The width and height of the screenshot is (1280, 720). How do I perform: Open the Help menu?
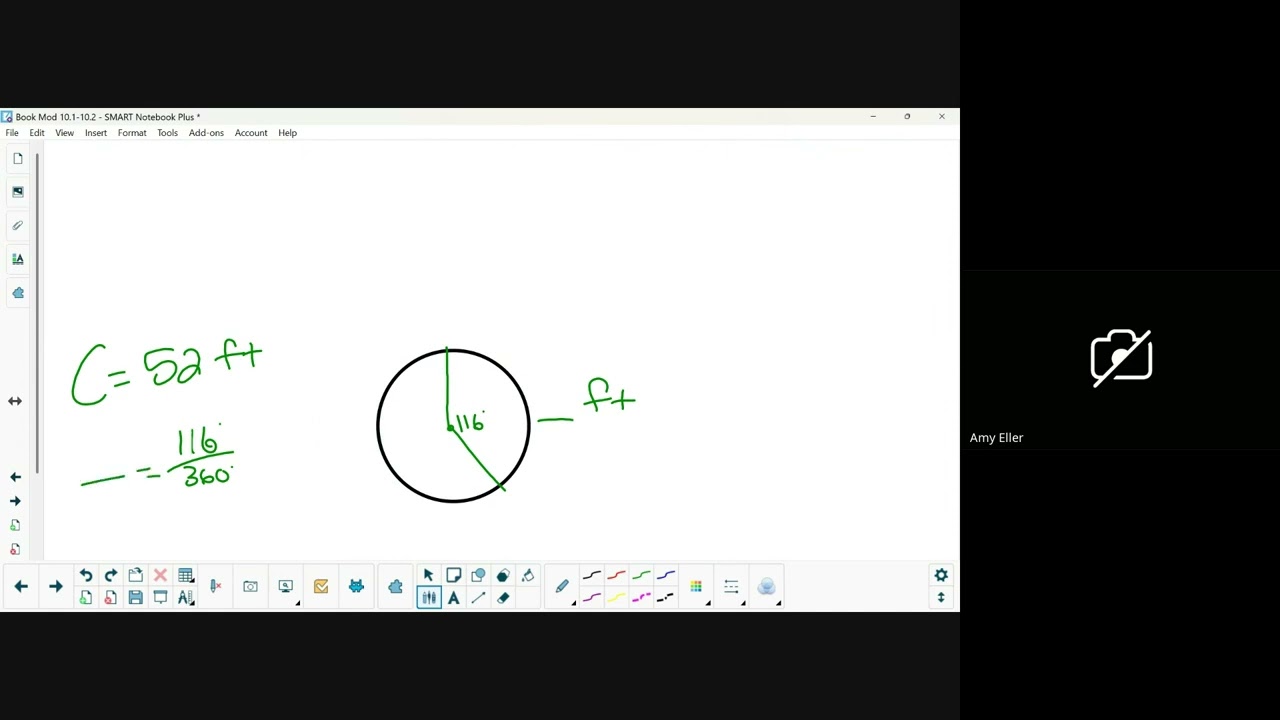287,133
